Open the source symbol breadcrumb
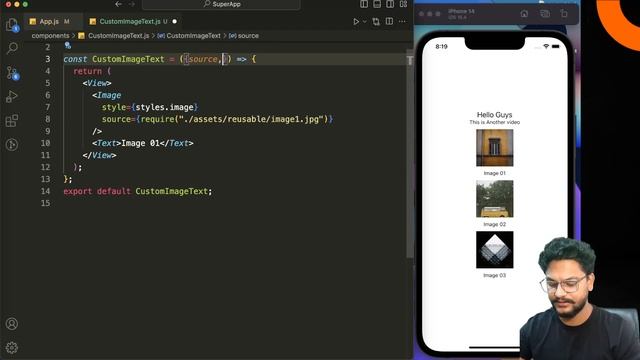640x360 pixels. point(244,36)
